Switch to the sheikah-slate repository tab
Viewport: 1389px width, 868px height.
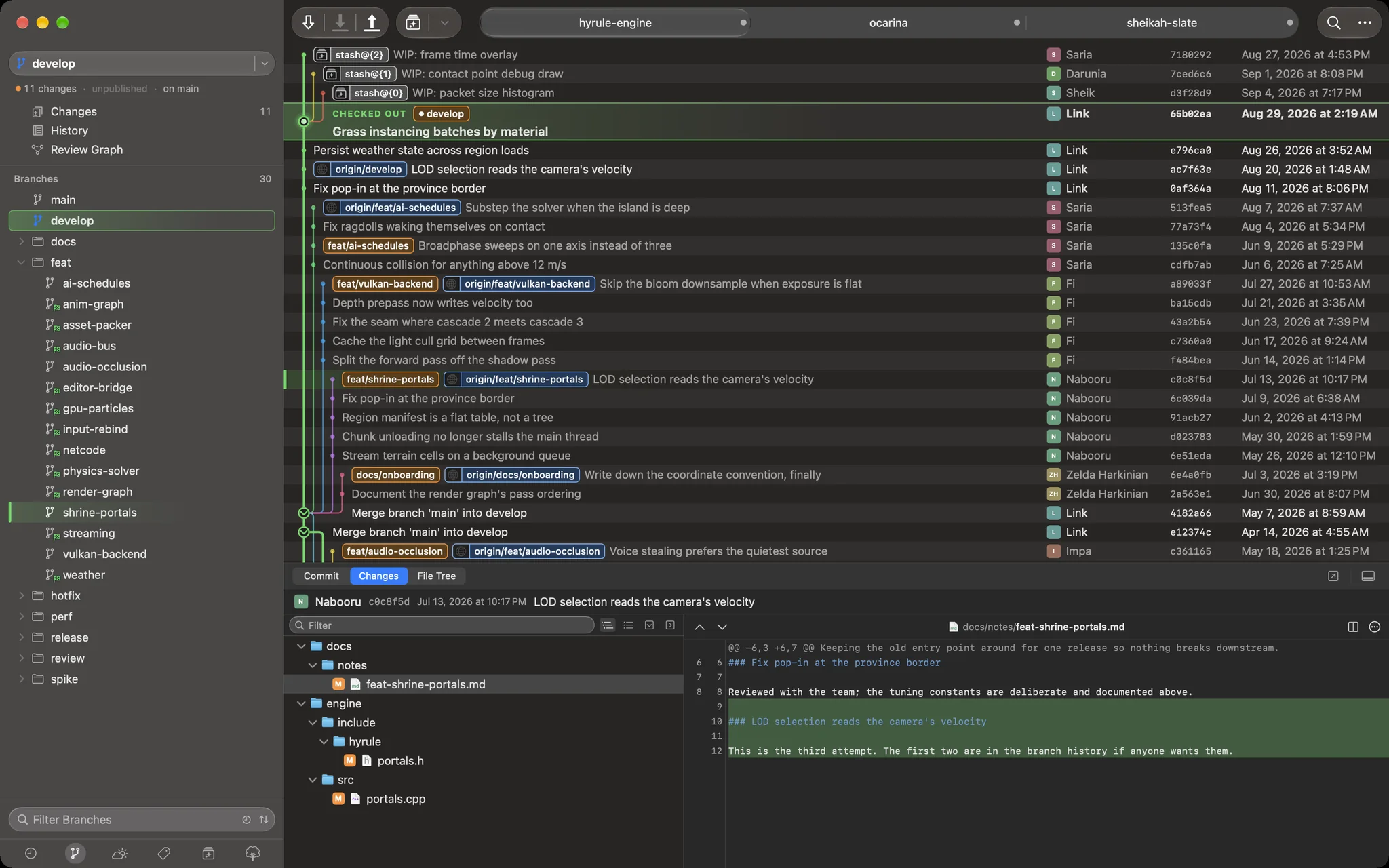(x=1162, y=22)
